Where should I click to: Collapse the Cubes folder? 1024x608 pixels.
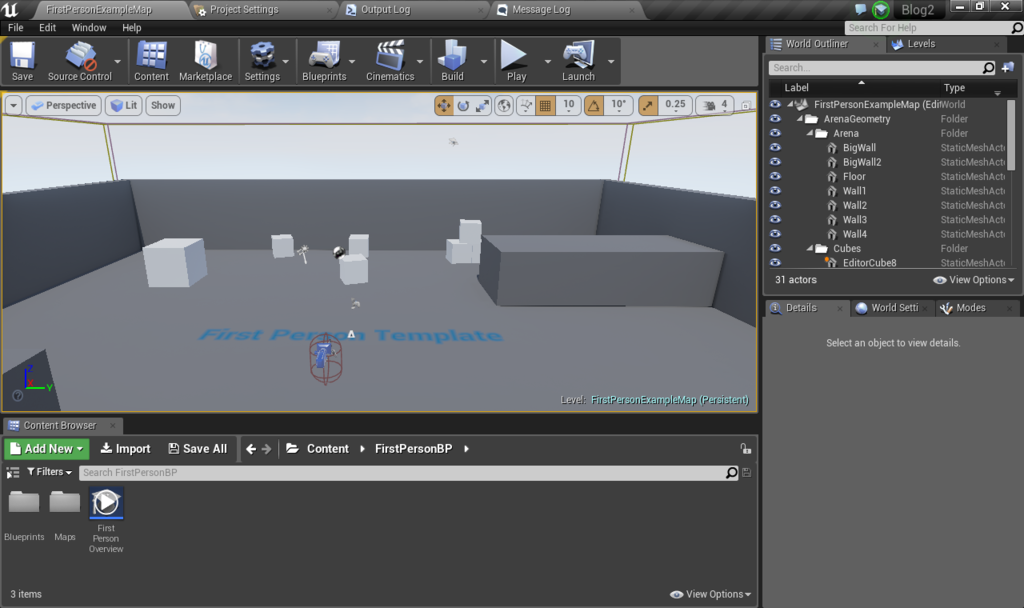810,248
